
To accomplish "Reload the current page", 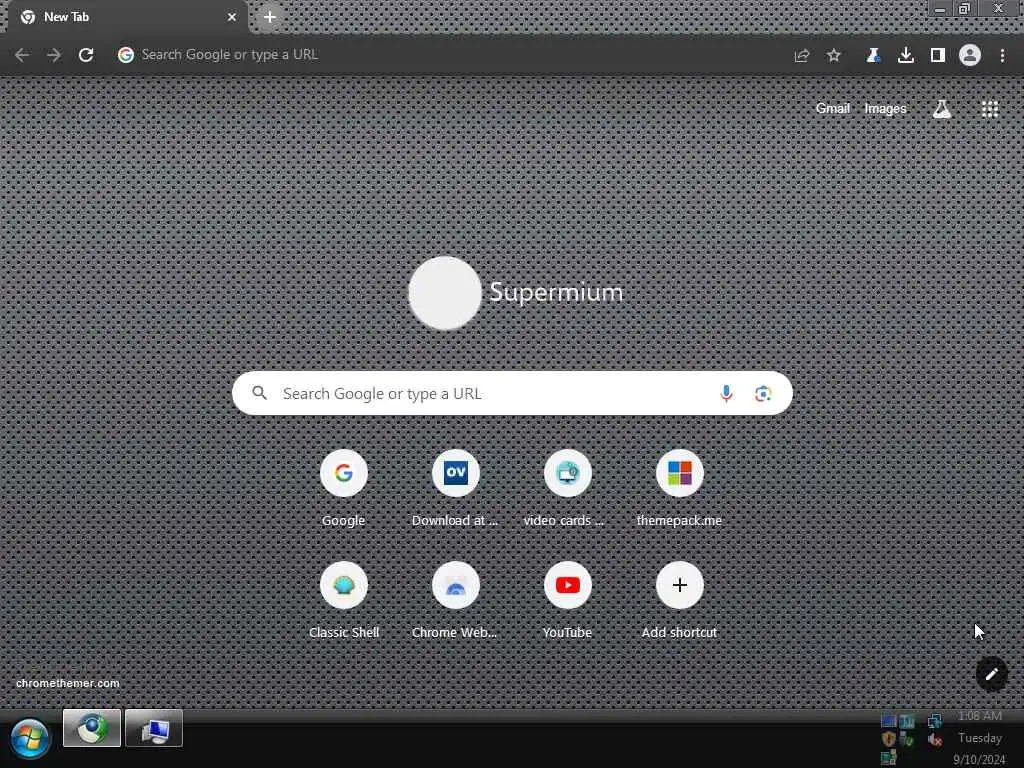I will [86, 55].
